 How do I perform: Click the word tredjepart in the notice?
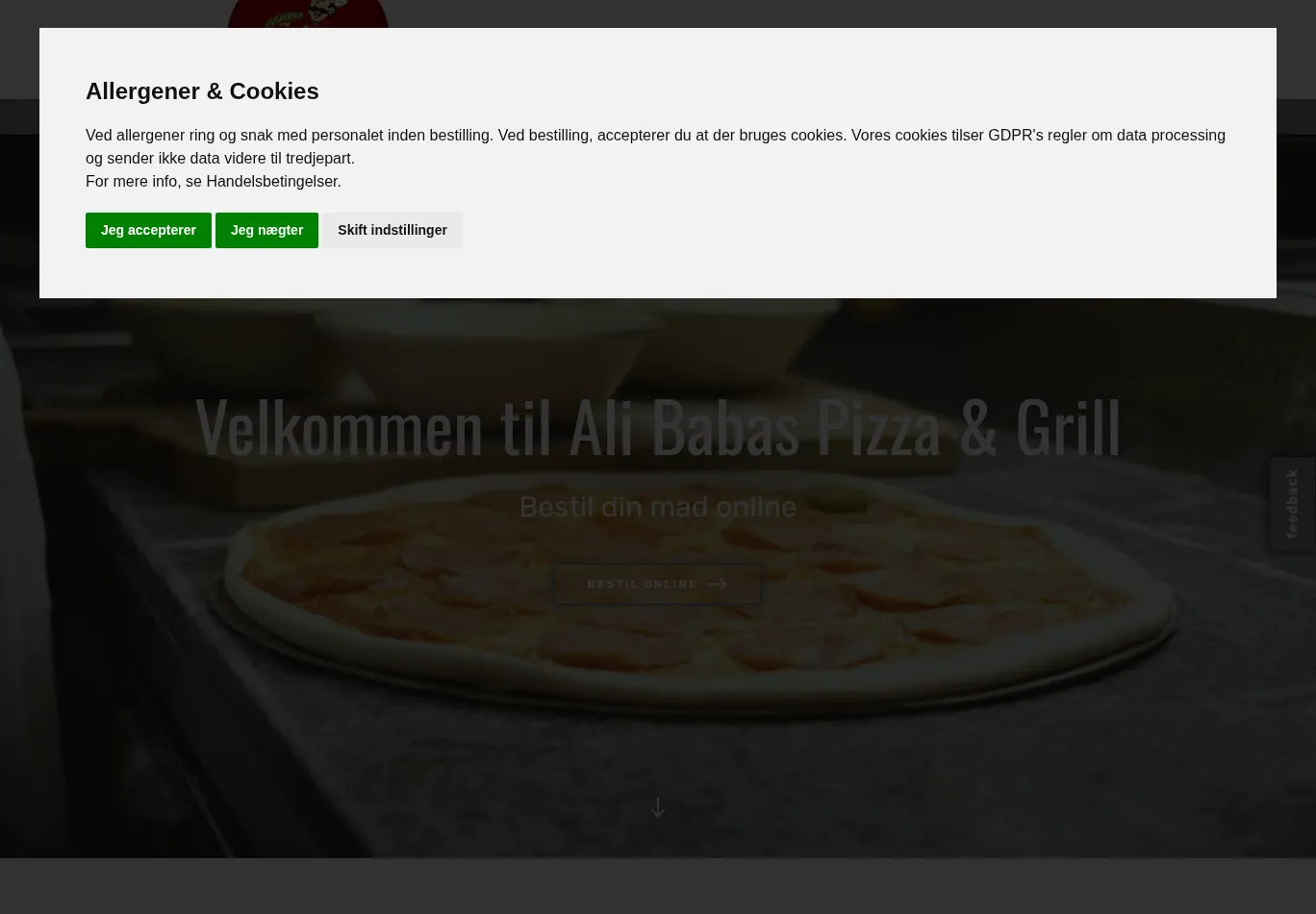[317, 158]
